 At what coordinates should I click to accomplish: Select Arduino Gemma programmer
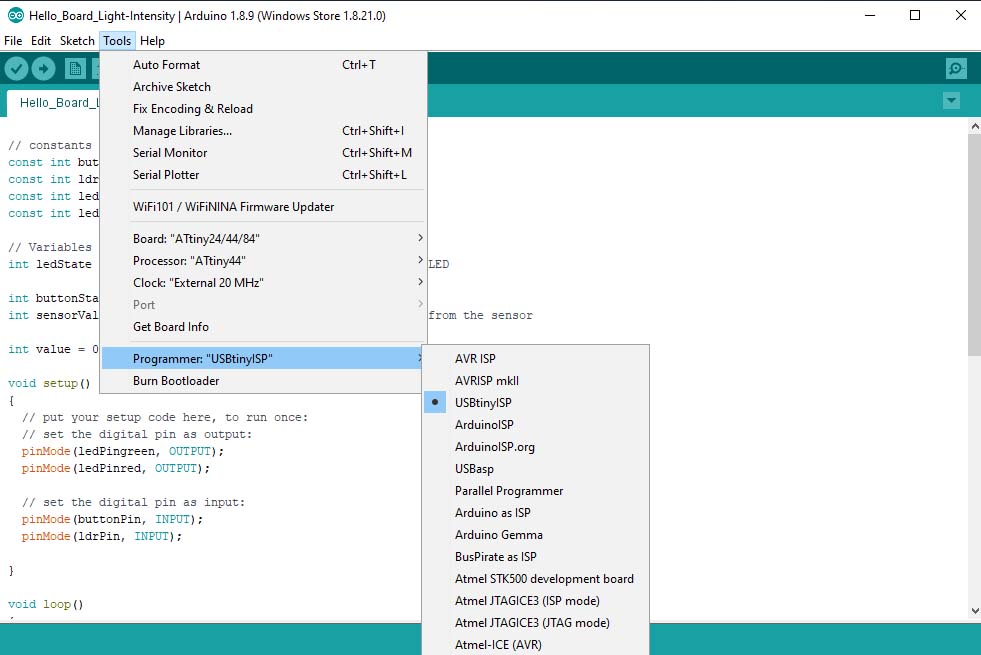click(x=536, y=535)
